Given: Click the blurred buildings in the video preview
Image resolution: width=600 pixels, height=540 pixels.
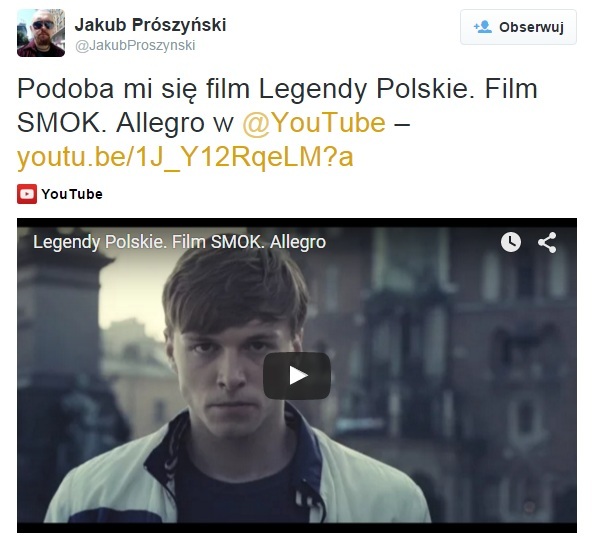Looking at the screenshot, I should coord(459,344).
